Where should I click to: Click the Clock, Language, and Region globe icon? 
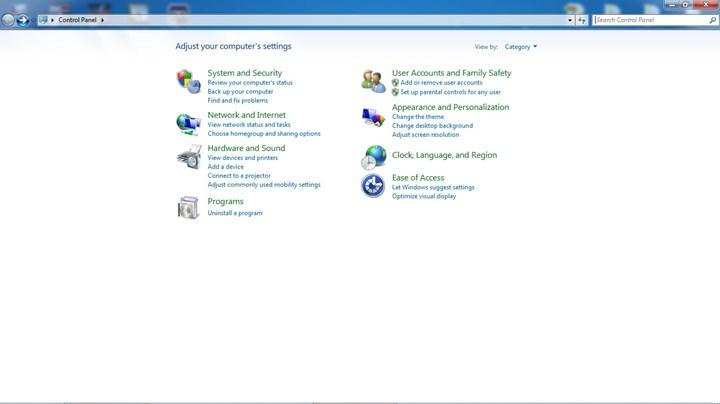(x=373, y=156)
